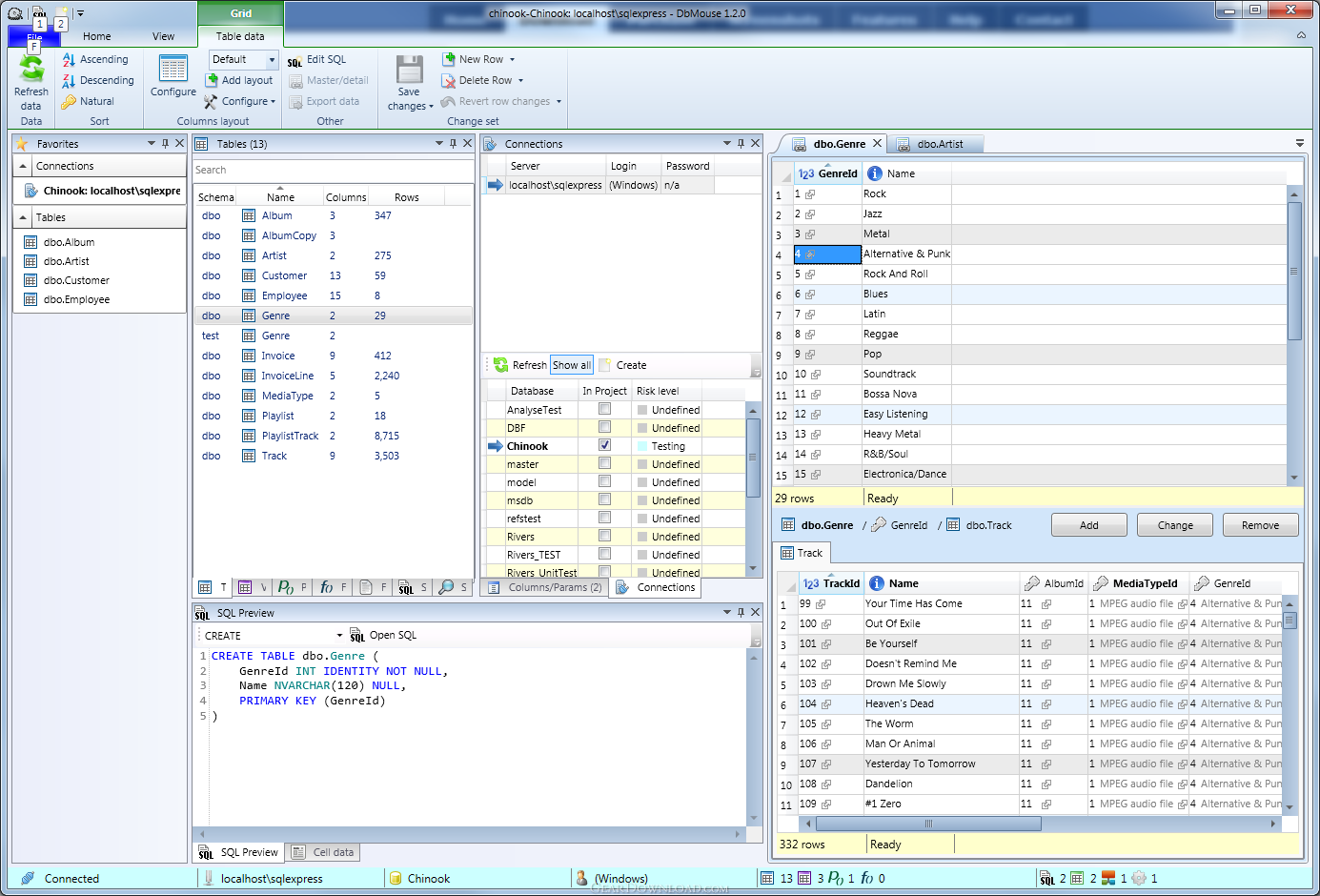Toggle In Project checkbox for refstest
The width and height of the screenshot is (1320, 896).
(x=604, y=518)
